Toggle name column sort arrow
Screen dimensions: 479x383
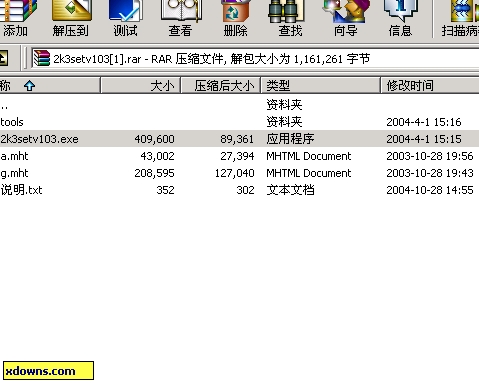tap(29, 86)
